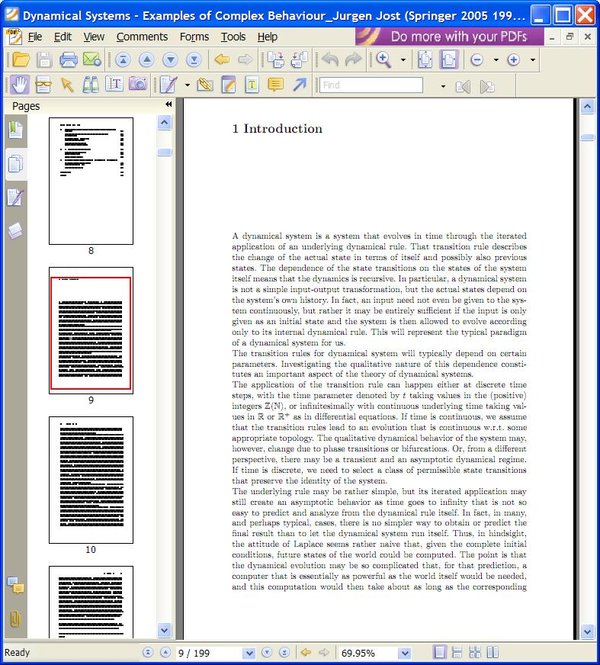The image size is (600, 665).
Task: Select the magnifier Zoom In tool
Action: (x=383, y=60)
